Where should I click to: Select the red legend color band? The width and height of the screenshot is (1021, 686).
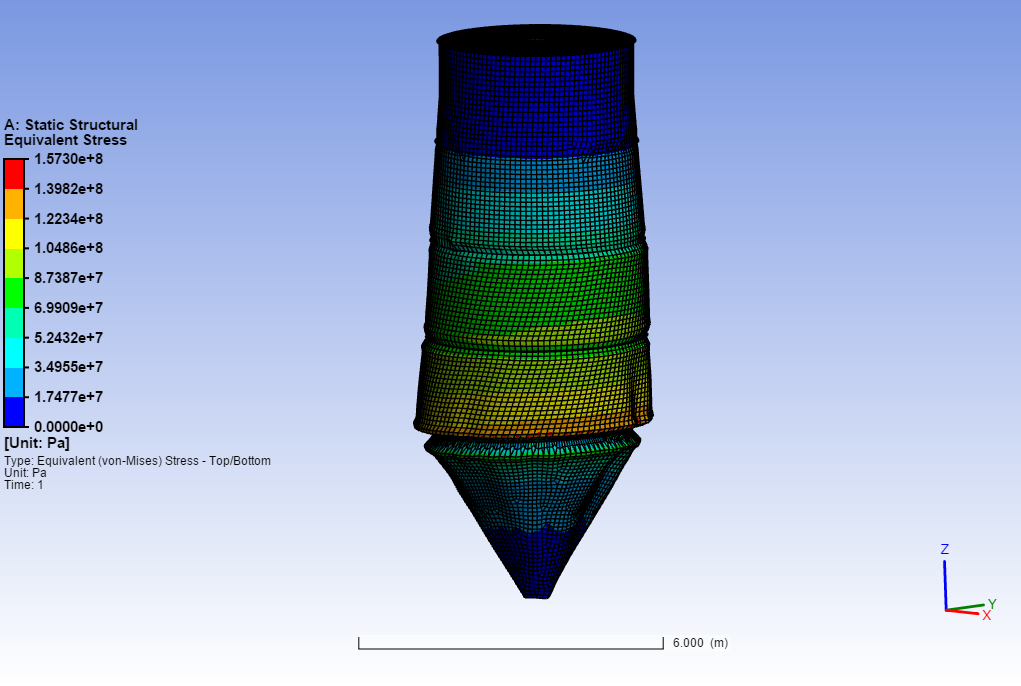pos(14,174)
